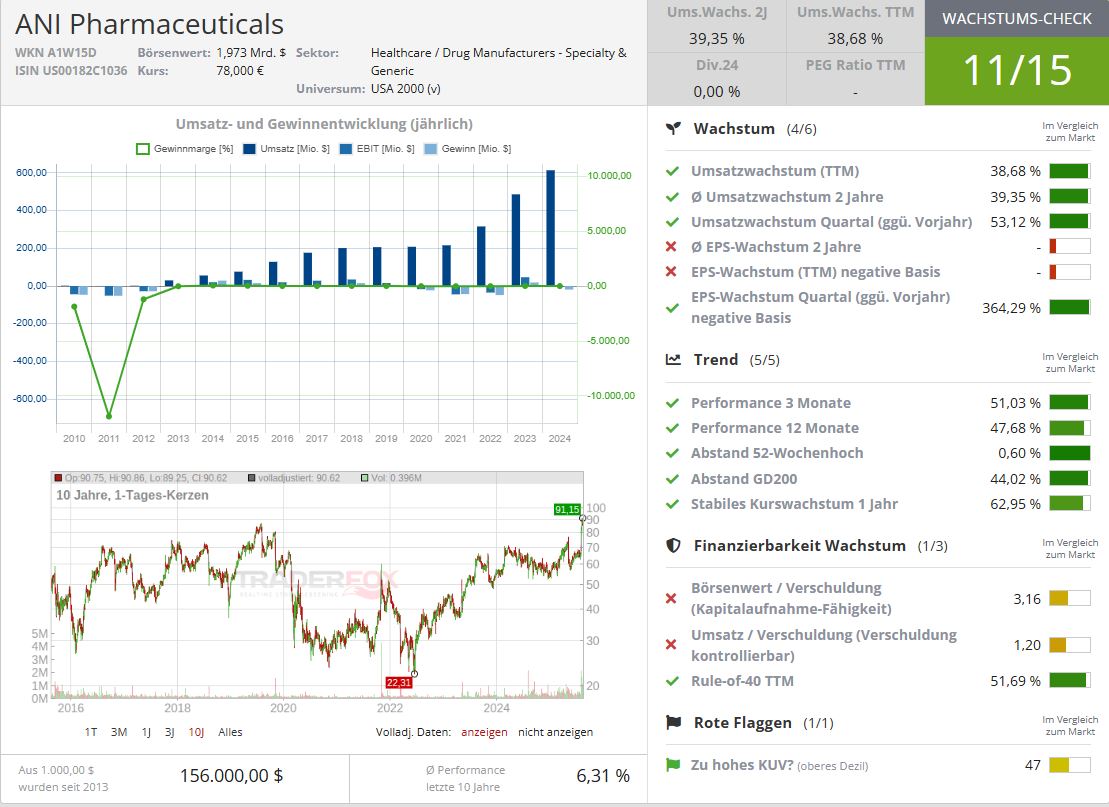Click the grey square before volladjustiert
The image size is (1109, 807).
point(252,478)
